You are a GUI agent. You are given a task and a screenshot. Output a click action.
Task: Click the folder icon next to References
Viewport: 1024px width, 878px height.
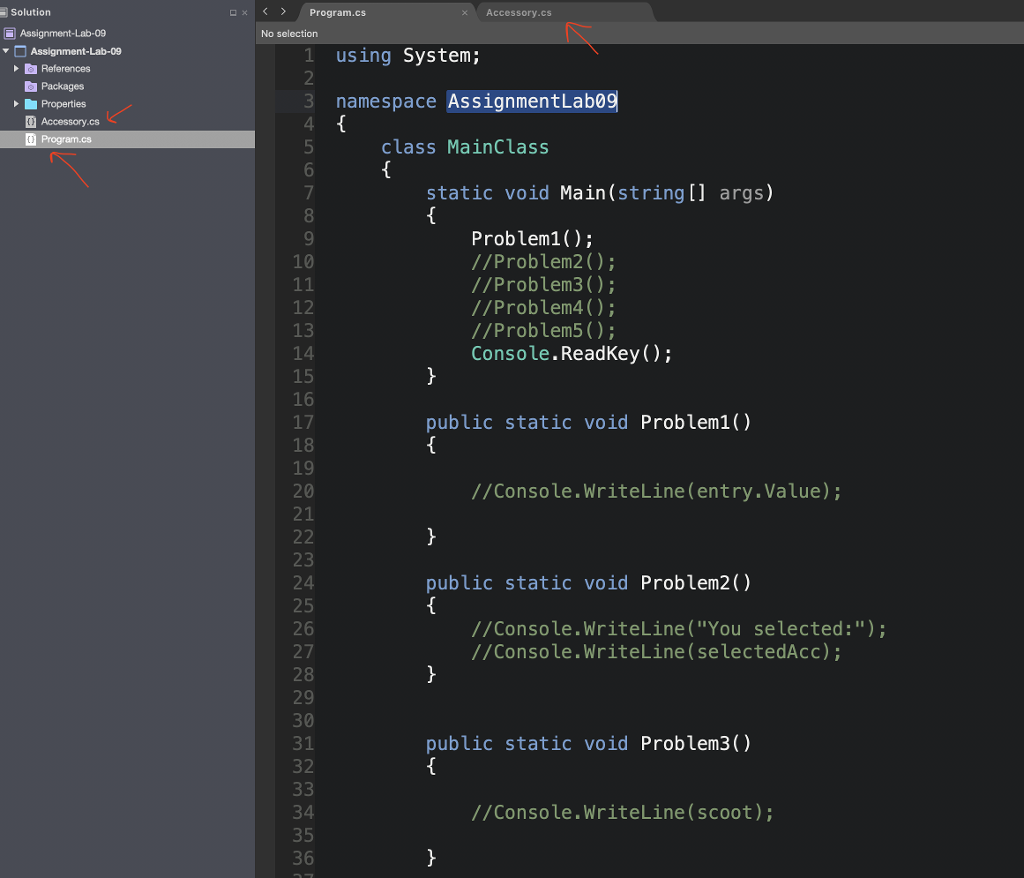coord(30,68)
